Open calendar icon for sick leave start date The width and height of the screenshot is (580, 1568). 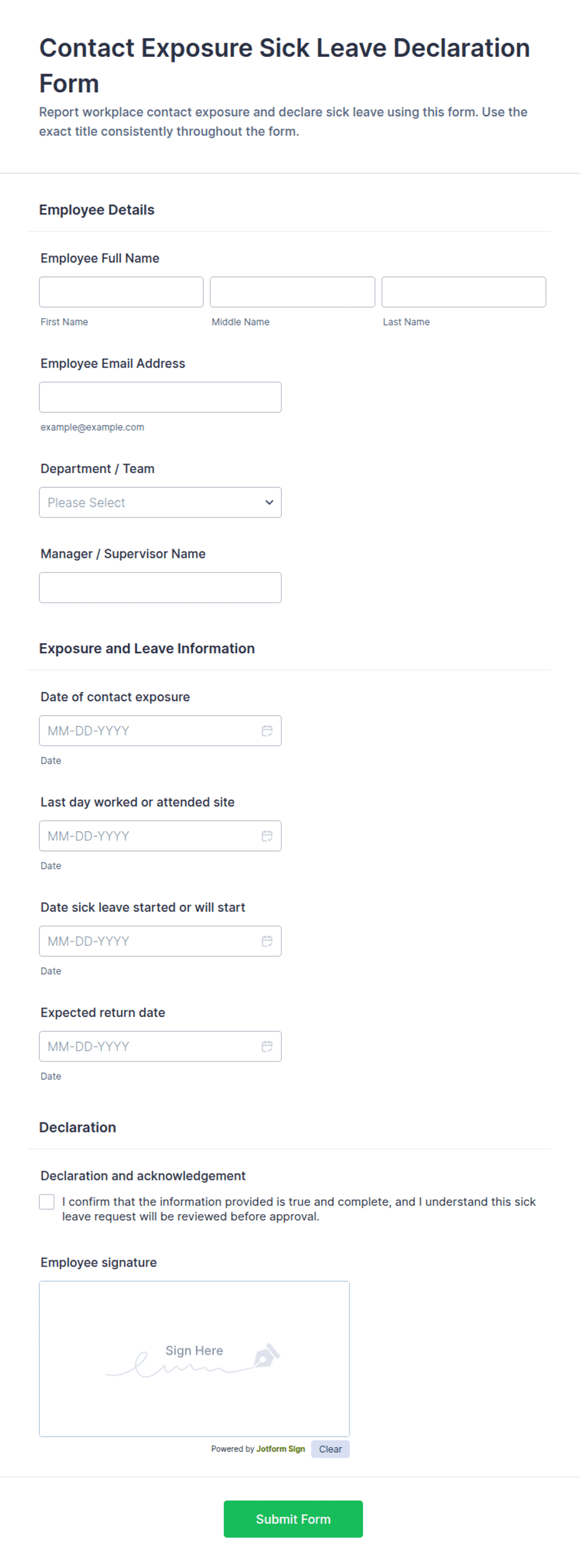coord(267,941)
